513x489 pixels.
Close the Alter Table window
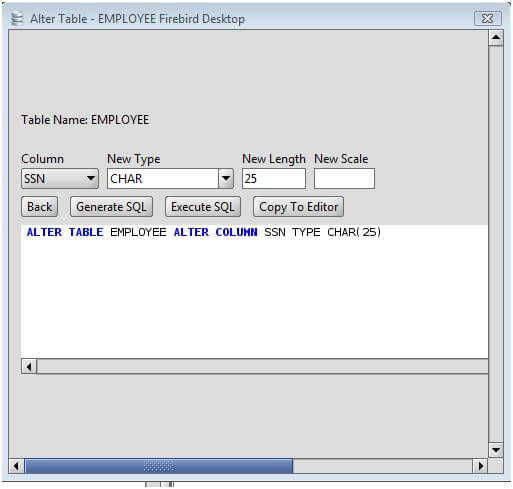[488, 18]
